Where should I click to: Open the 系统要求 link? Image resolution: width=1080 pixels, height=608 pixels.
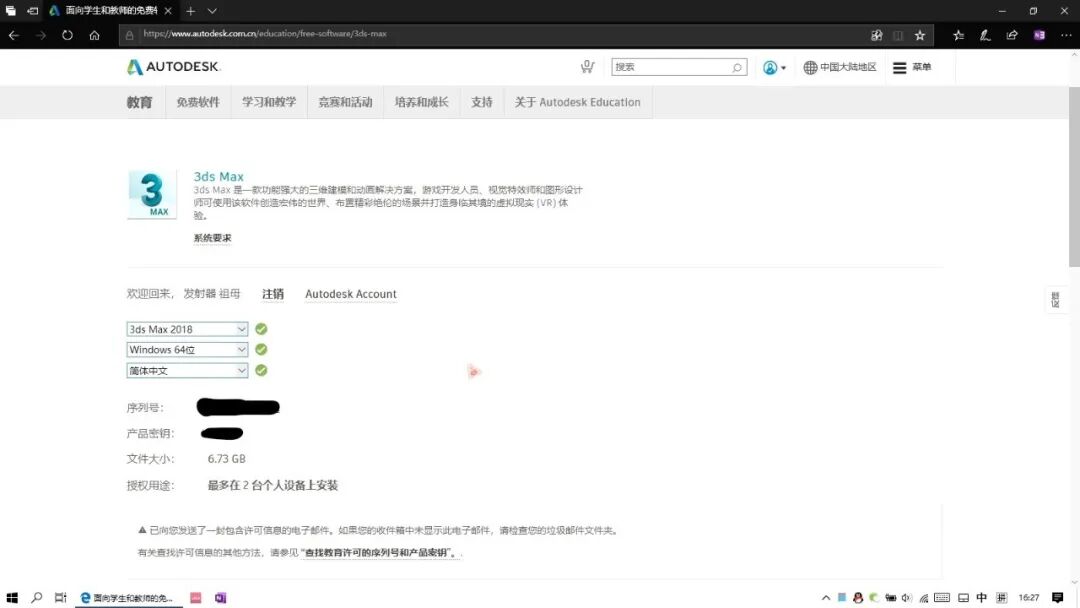click(212, 238)
